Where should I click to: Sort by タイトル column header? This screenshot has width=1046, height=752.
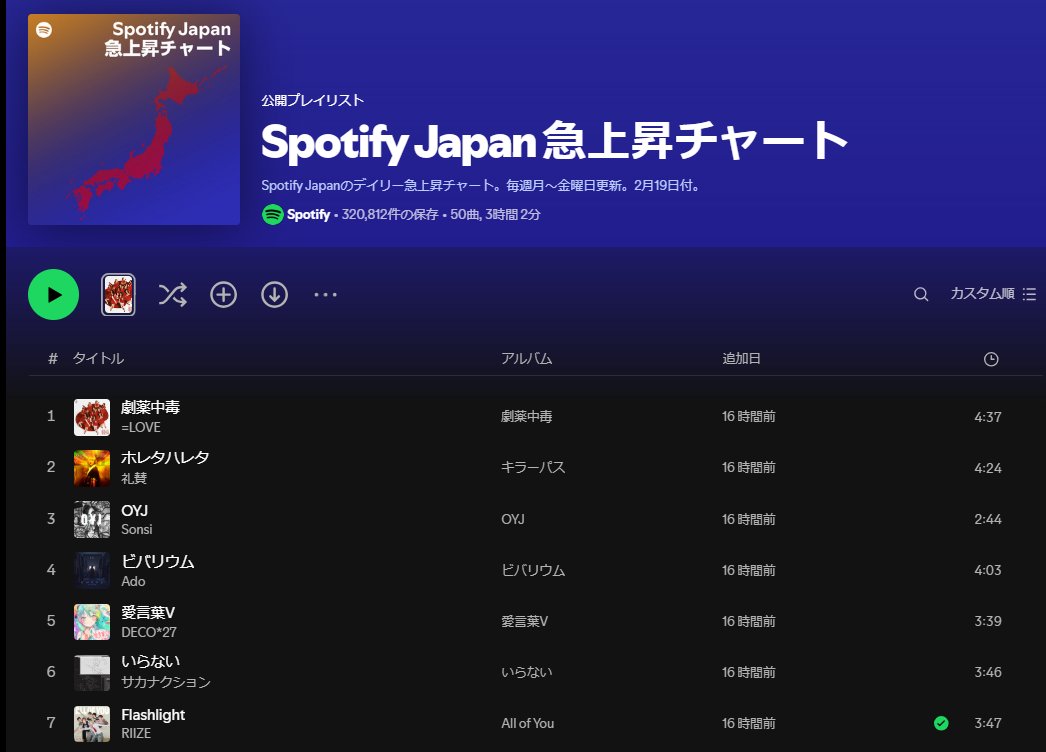click(98, 358)
